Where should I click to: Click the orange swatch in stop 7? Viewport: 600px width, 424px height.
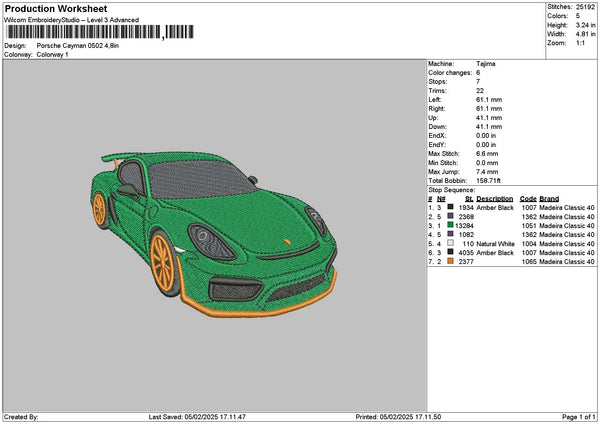pos(450,261)
